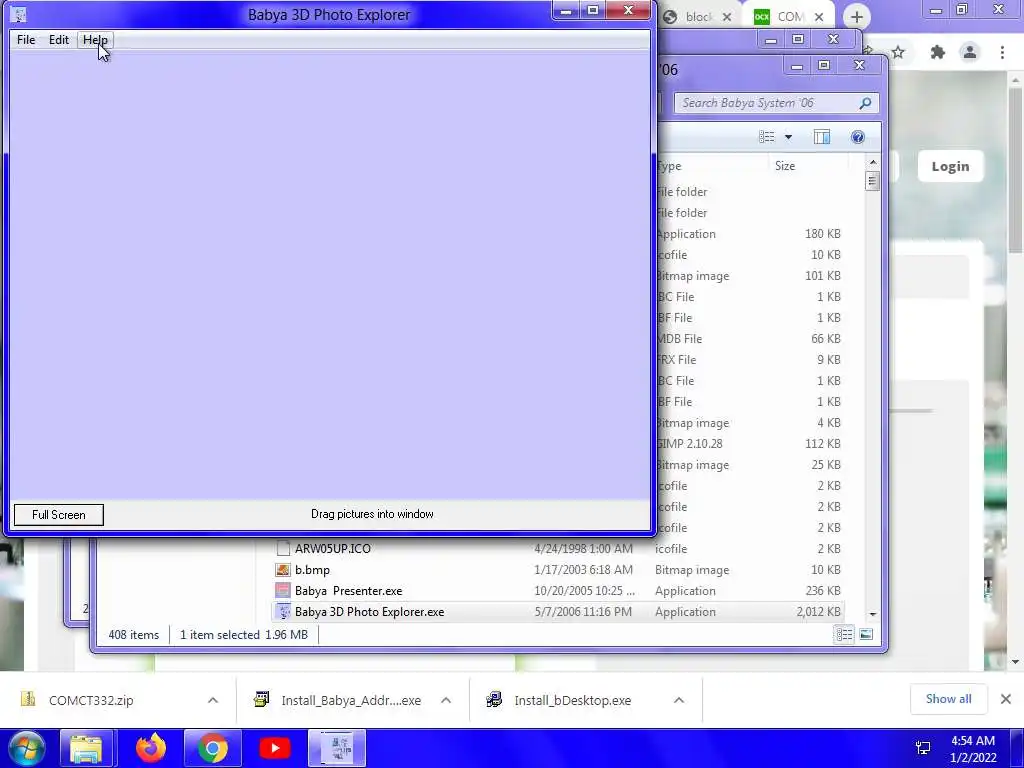Click the 180 KB Application size cell

pos(822,234)
